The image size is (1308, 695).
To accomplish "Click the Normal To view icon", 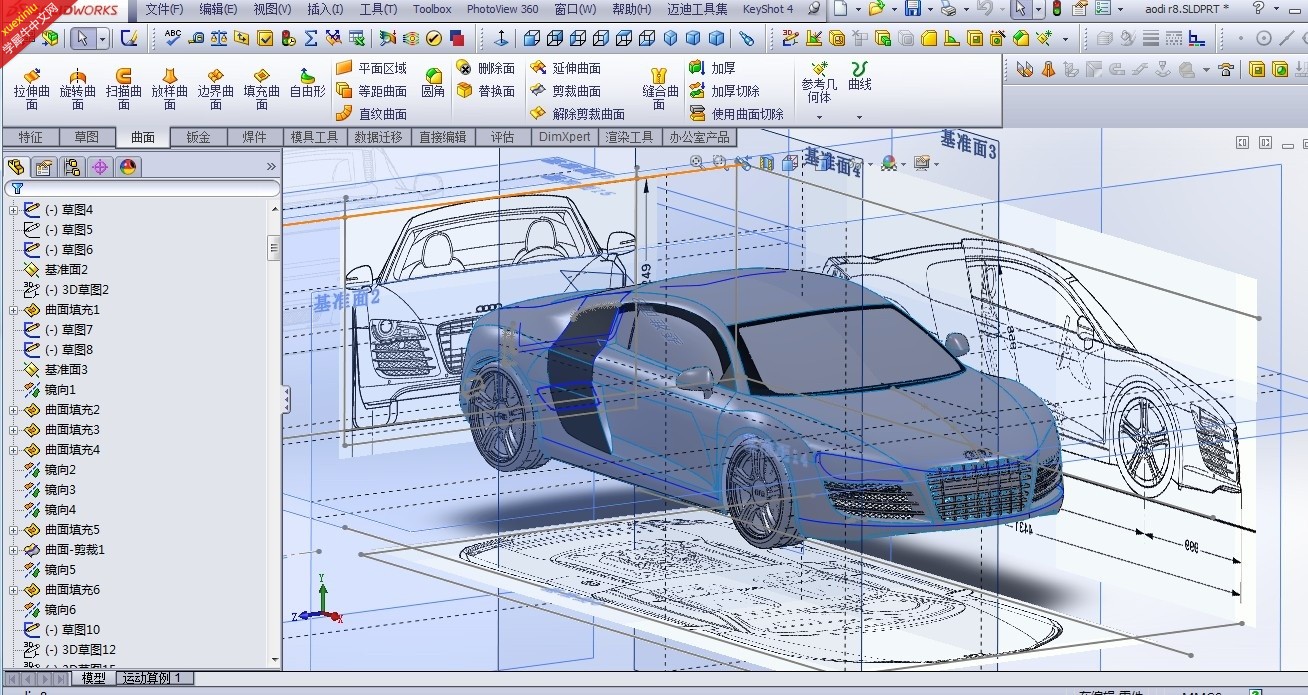I will coord(501,38).
